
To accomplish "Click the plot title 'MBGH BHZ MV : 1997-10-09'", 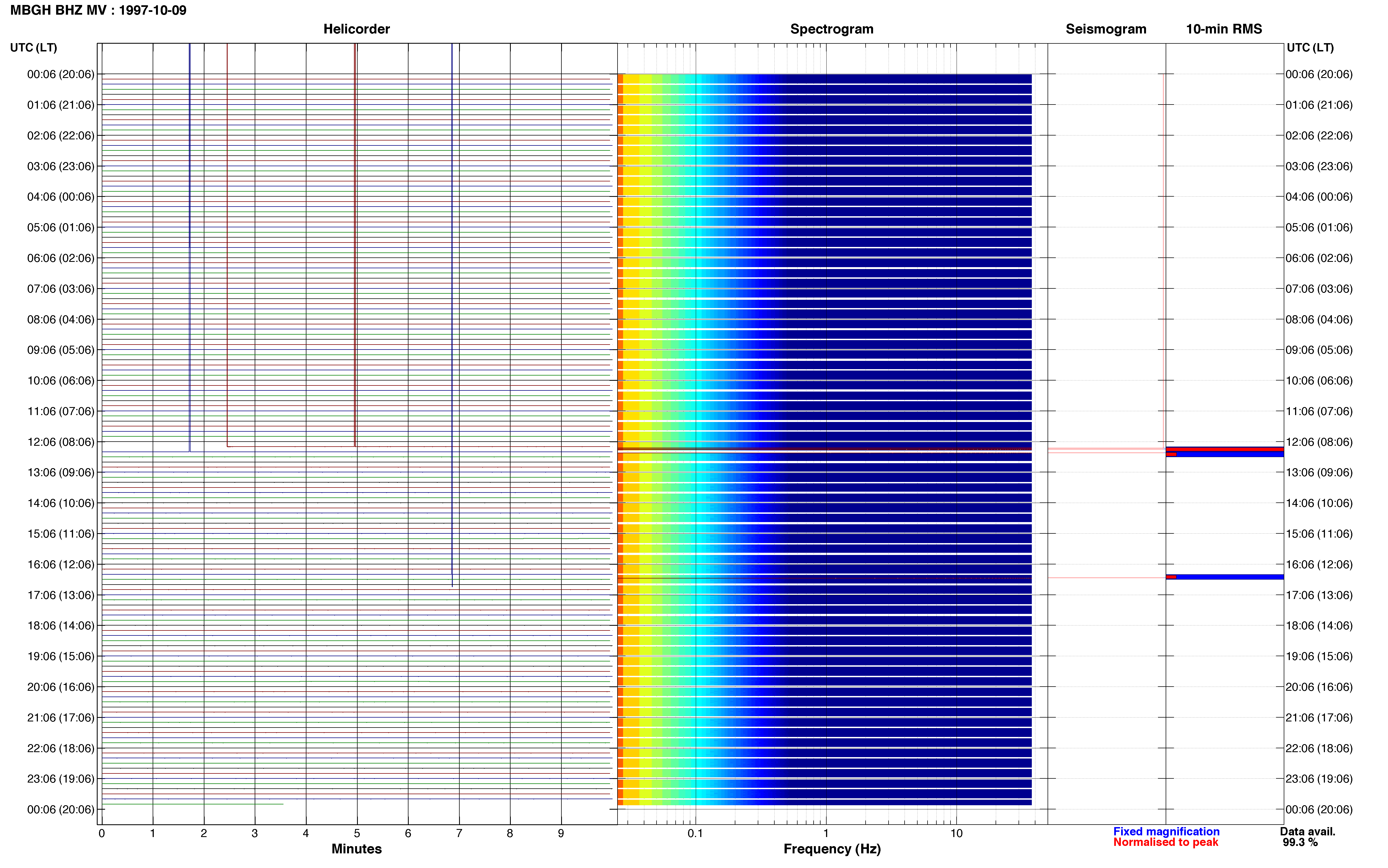I will pos(98,10).
